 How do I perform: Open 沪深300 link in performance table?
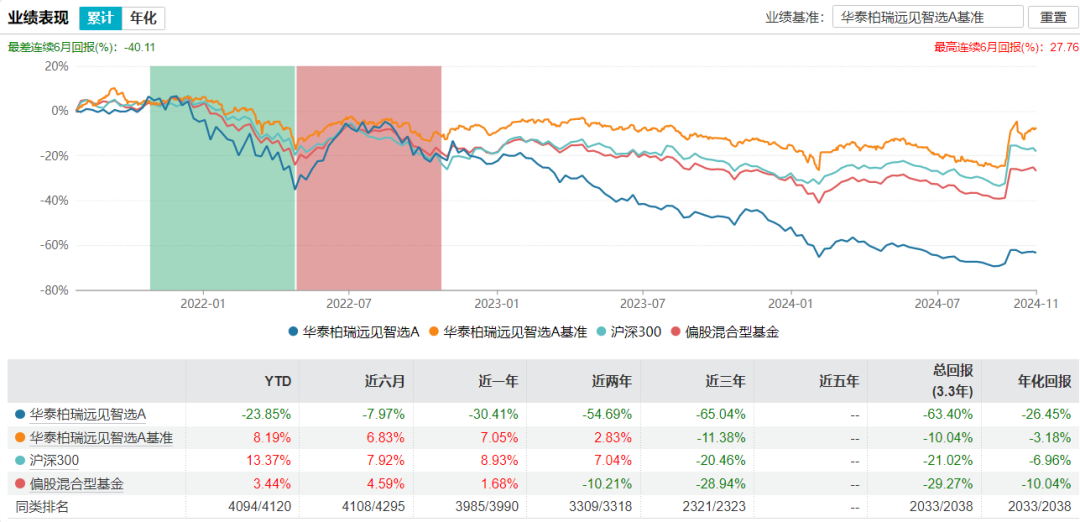54,460
